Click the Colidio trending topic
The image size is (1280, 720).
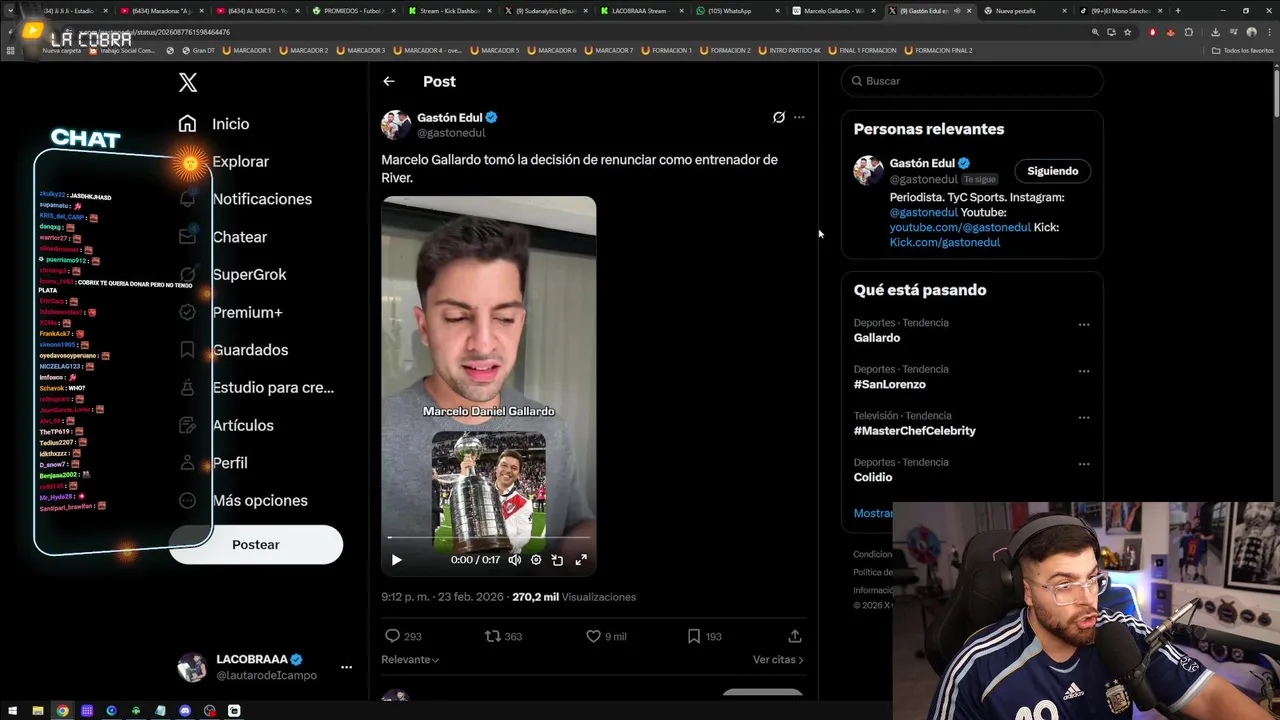click(x=873, y=477)
